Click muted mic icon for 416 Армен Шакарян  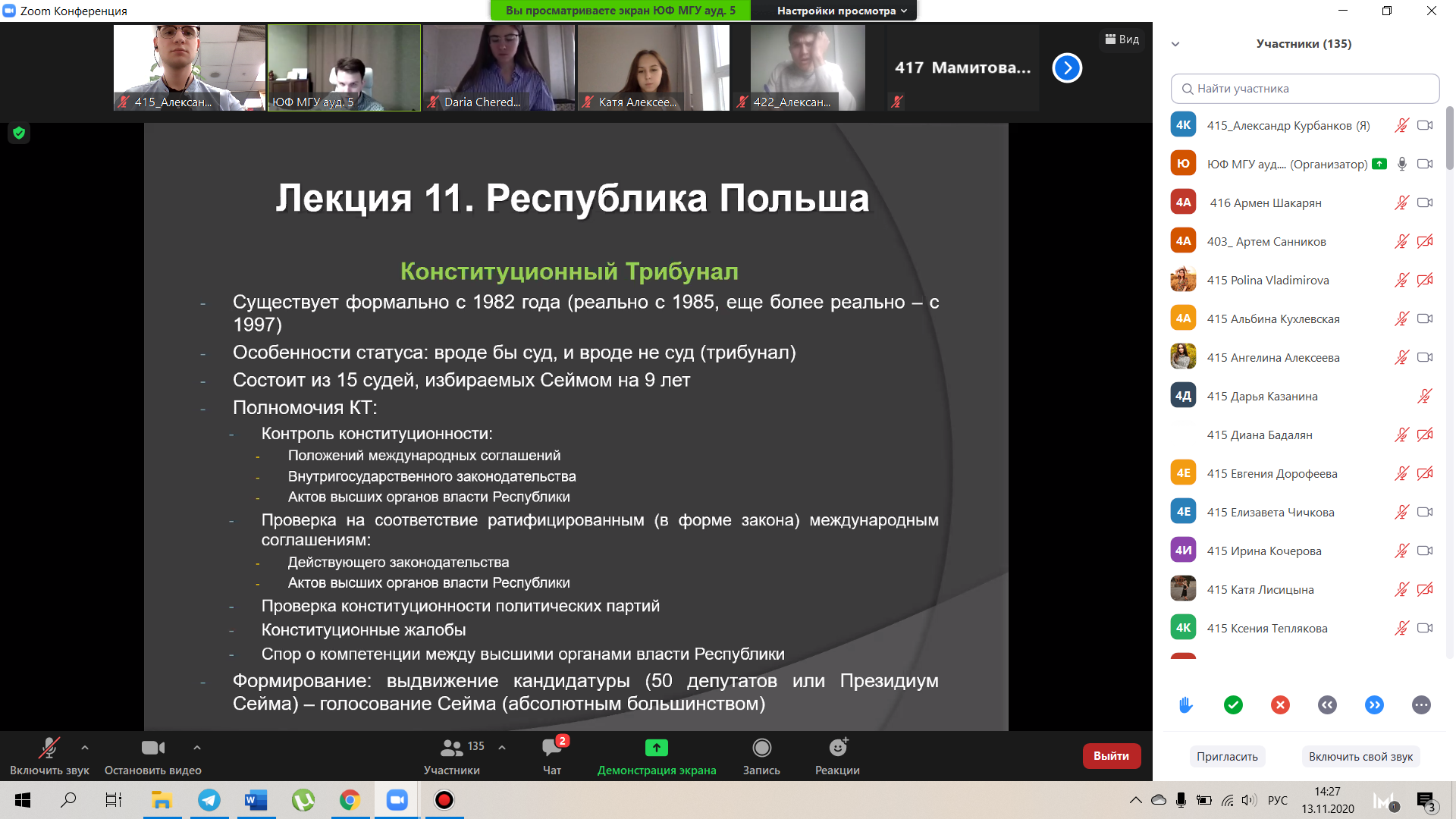[1401, 202]
